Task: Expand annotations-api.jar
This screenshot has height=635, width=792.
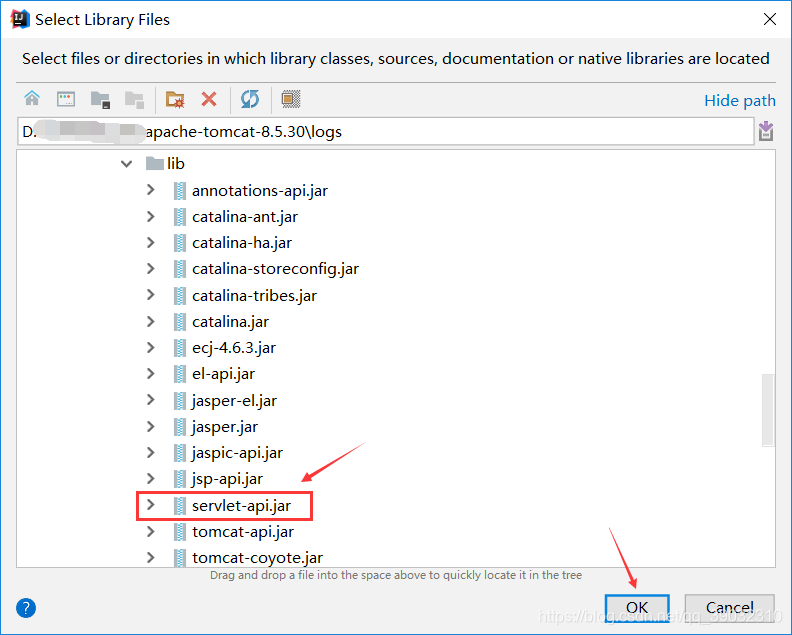Action: pos(151,190)
